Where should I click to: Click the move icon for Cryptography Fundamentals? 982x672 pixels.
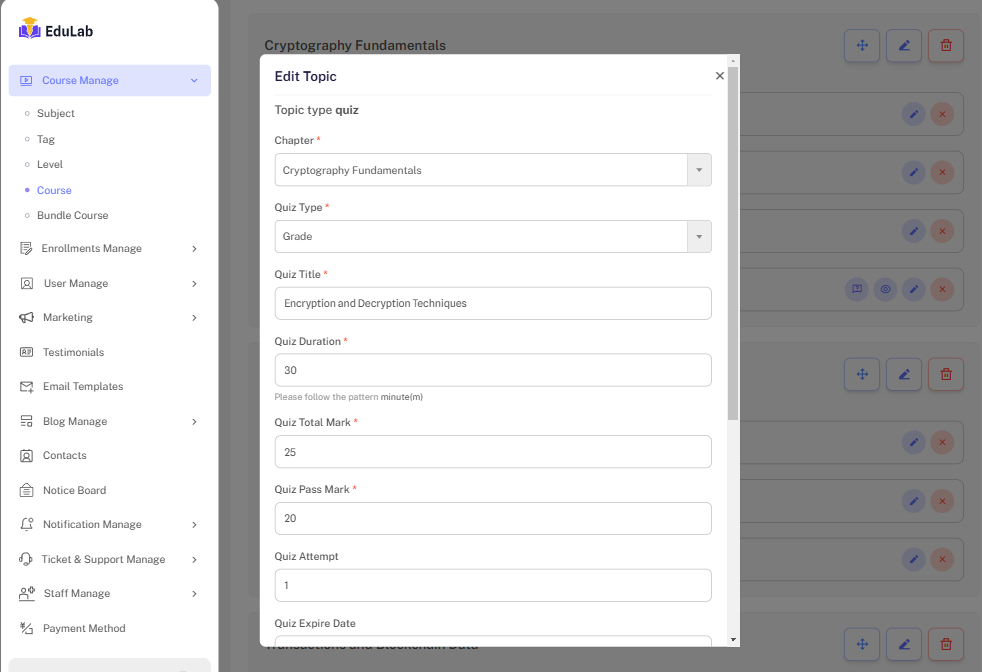pos(861,45)
